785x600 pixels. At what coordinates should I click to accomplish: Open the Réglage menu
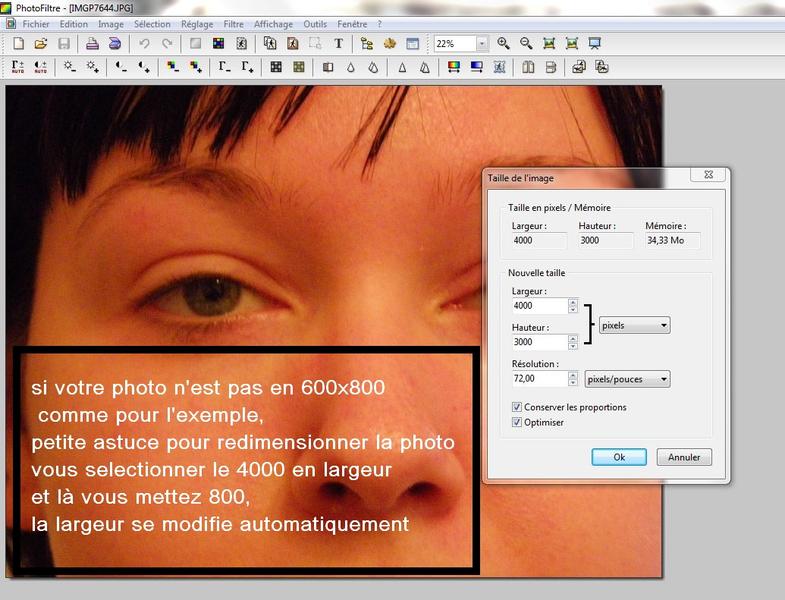(197, 24)
